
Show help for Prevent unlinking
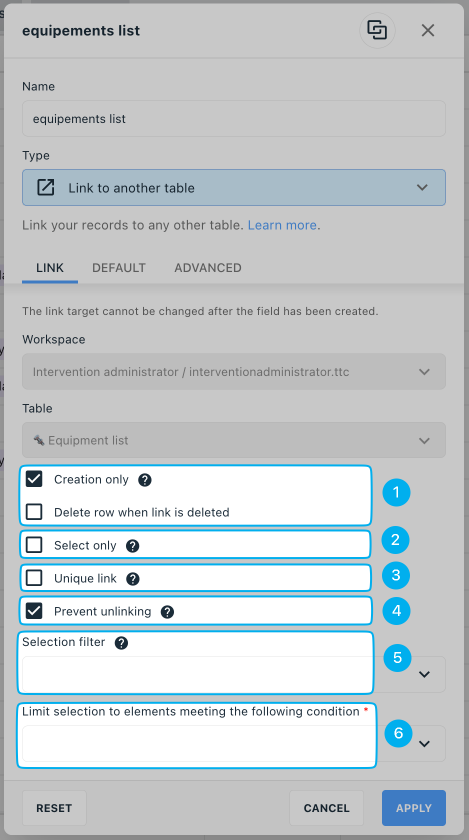(x=167, y=612)
